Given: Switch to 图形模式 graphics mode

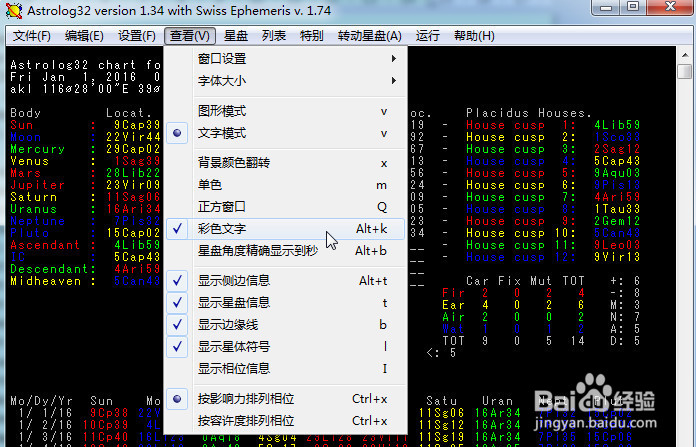Looking at the screenshot, I should [286, 111].
